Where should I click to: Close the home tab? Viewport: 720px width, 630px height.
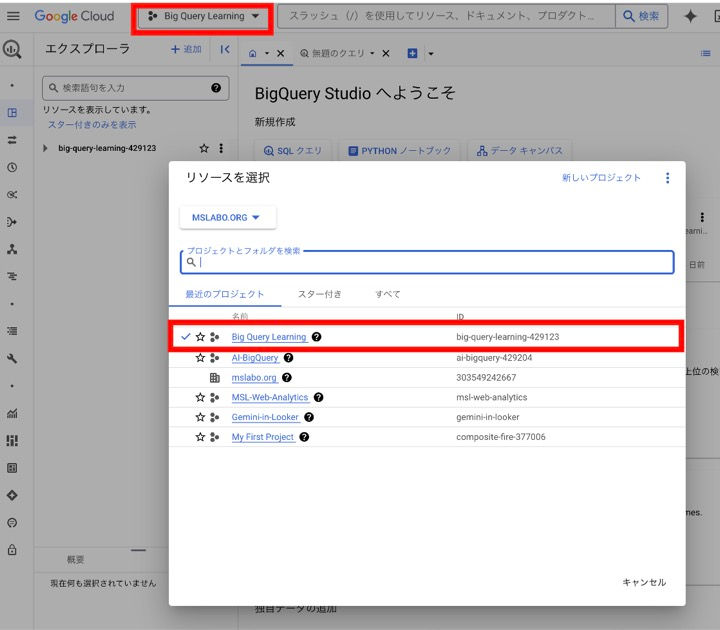[281, 54]
